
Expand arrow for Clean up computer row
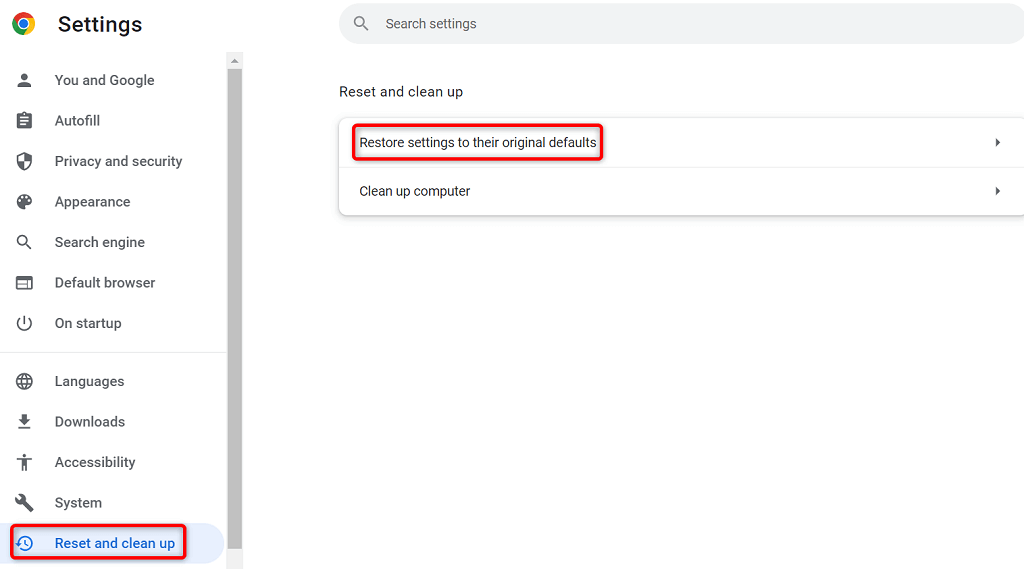pyautogui.click(x=997, y=191)
